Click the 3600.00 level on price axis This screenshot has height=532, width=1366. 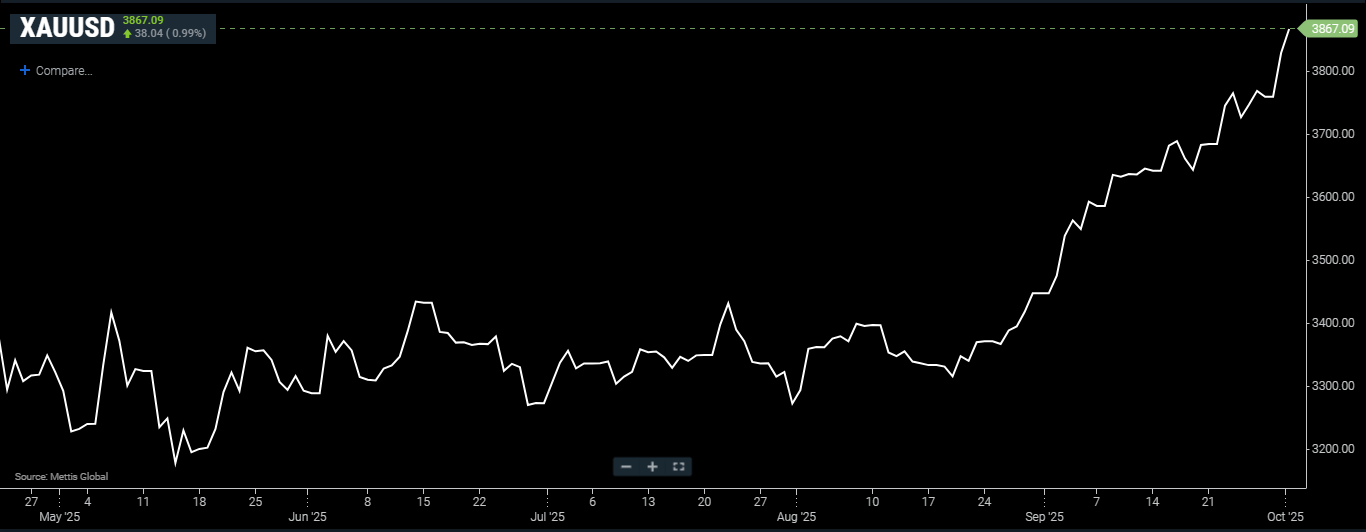1331,197
